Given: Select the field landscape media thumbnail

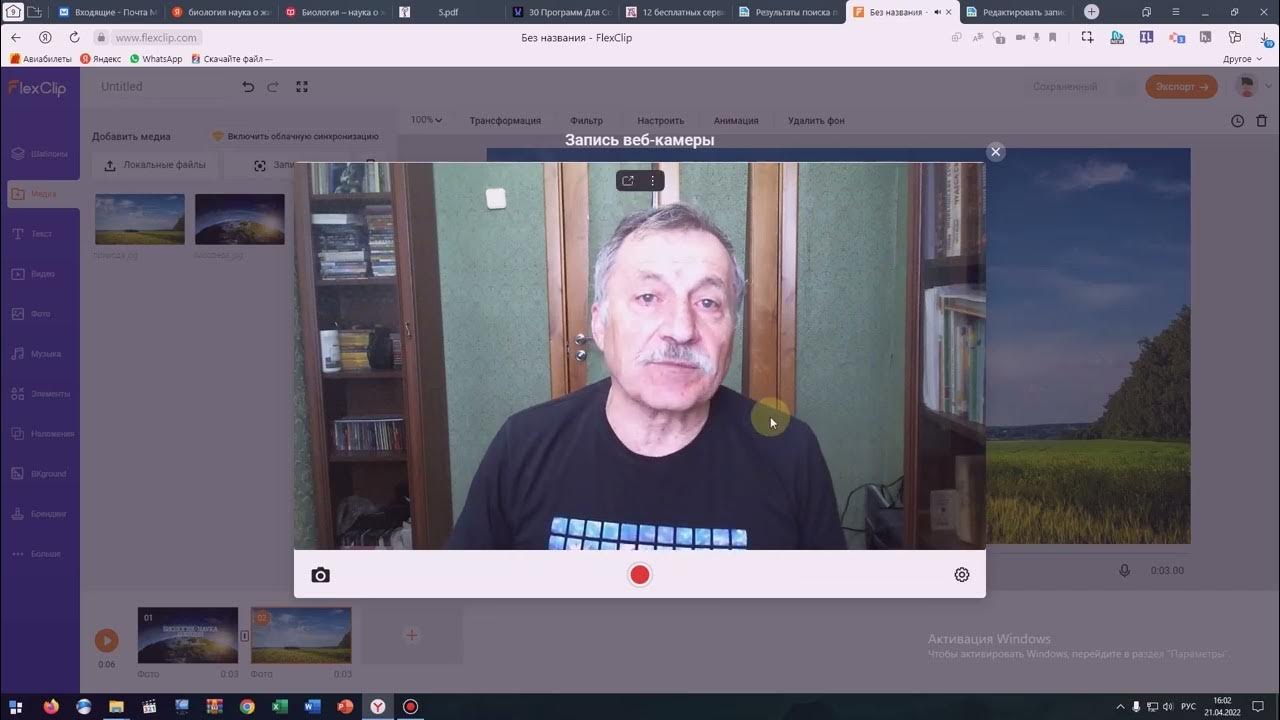Looking at the screenshot, I should pos(140,219).
